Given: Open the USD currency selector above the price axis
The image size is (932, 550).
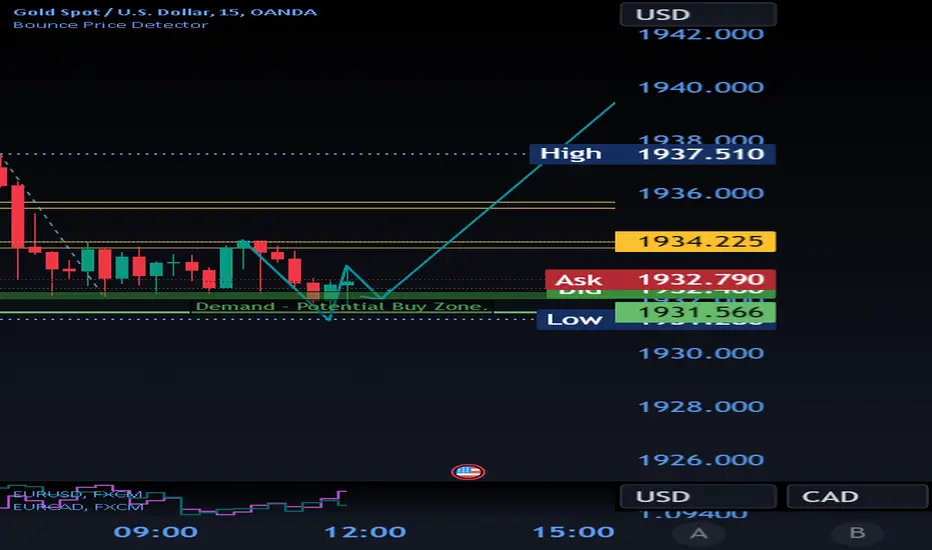Looking at the screenshot, I should point(698,14).
